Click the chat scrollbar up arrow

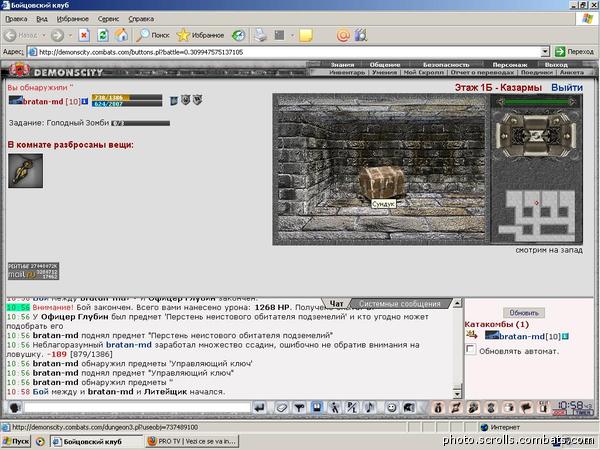[x=457, y=303]
